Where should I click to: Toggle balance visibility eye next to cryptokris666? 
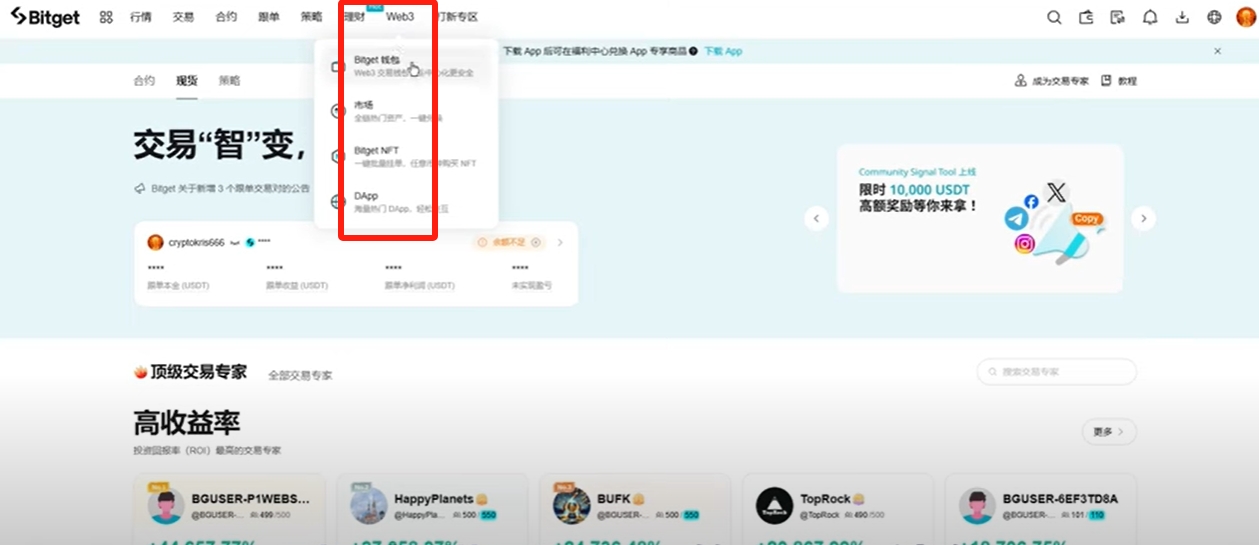[234, 243]
